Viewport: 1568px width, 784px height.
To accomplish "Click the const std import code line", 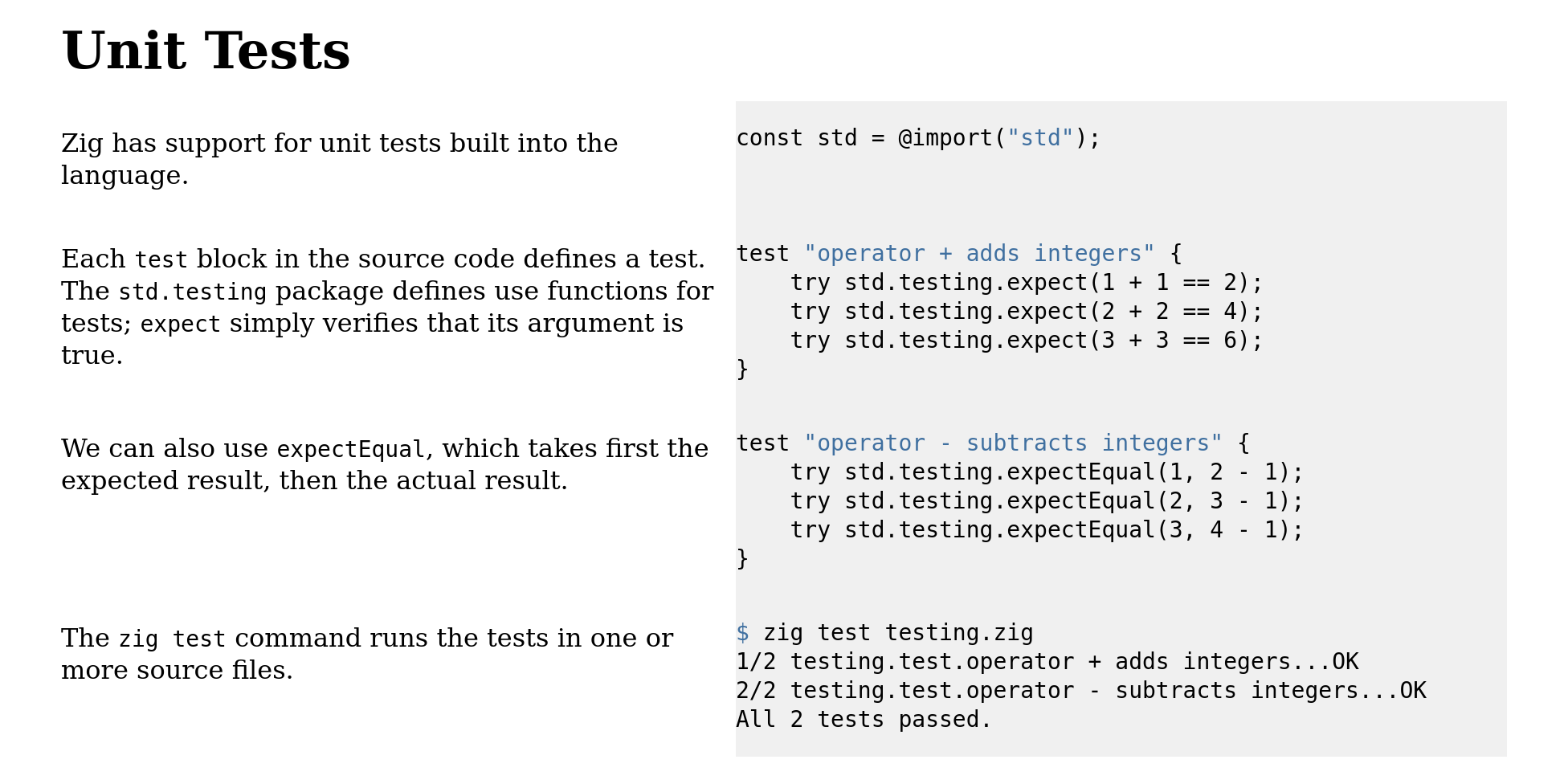I will 917,138.
